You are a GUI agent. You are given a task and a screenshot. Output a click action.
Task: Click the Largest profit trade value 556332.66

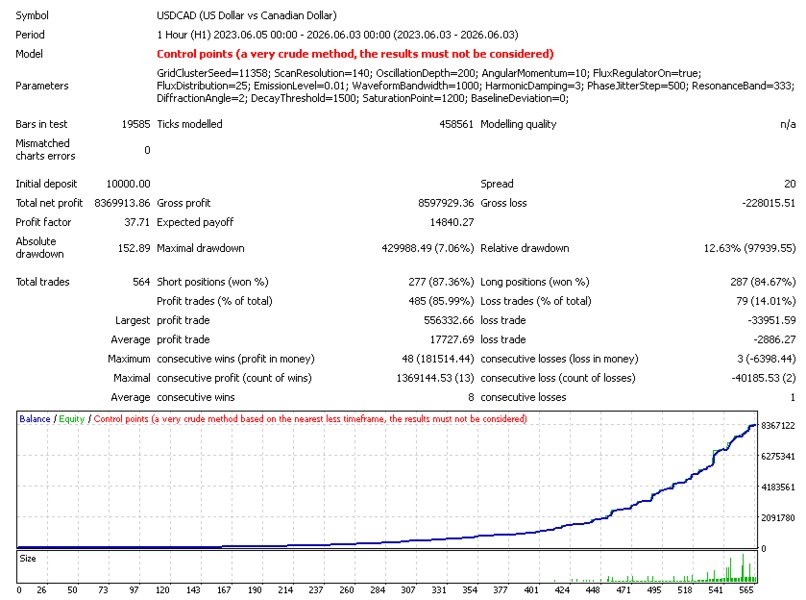pos(449,320)
